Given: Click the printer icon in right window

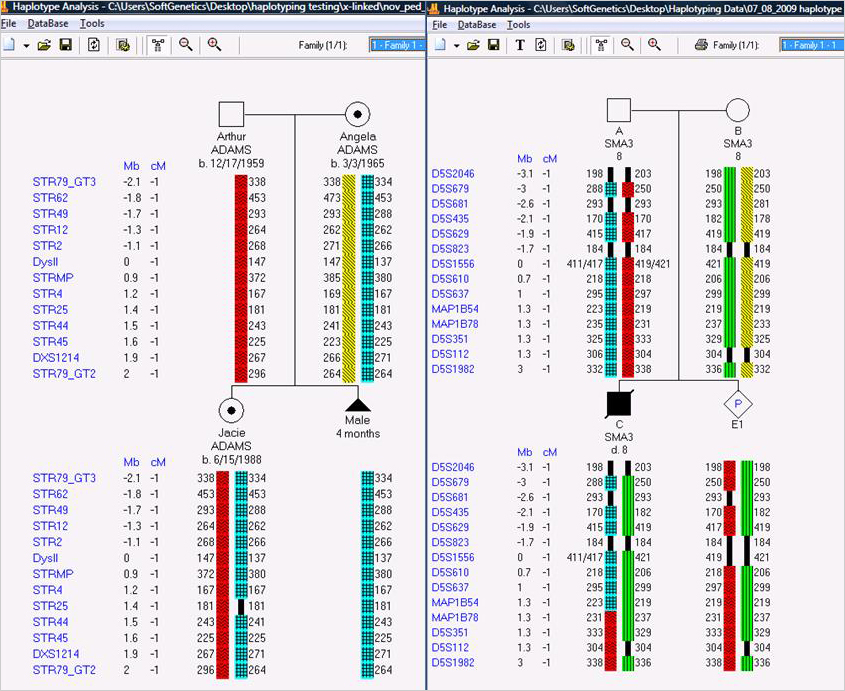Looking at the screenshot, I should [x=701, y=45].
